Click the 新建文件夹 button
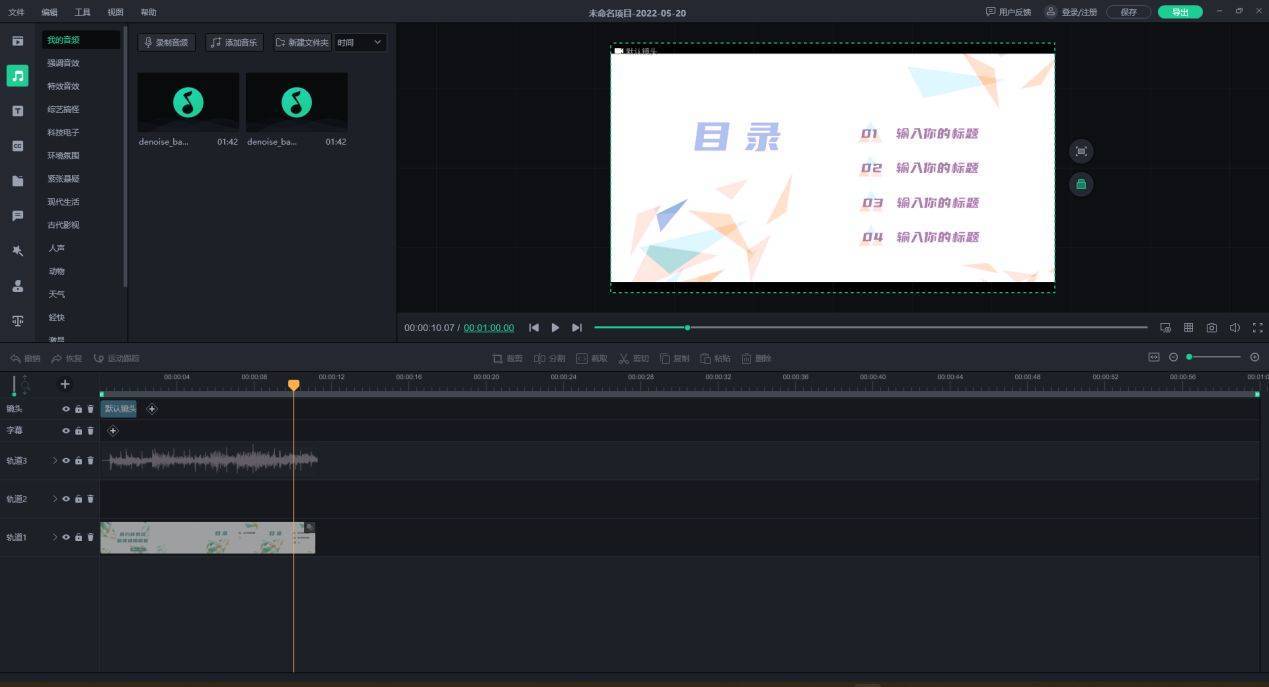1269x687 pixels. (302, 43)
